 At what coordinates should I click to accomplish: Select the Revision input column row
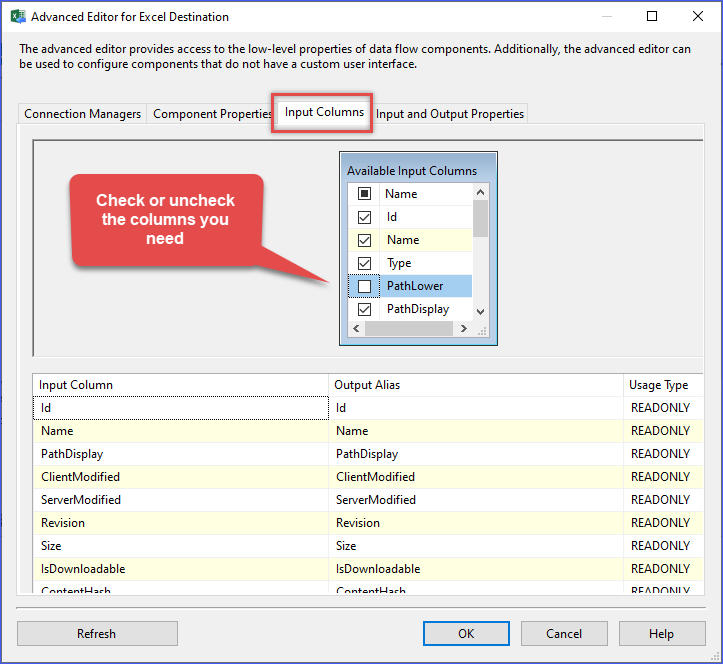point(180,523)
